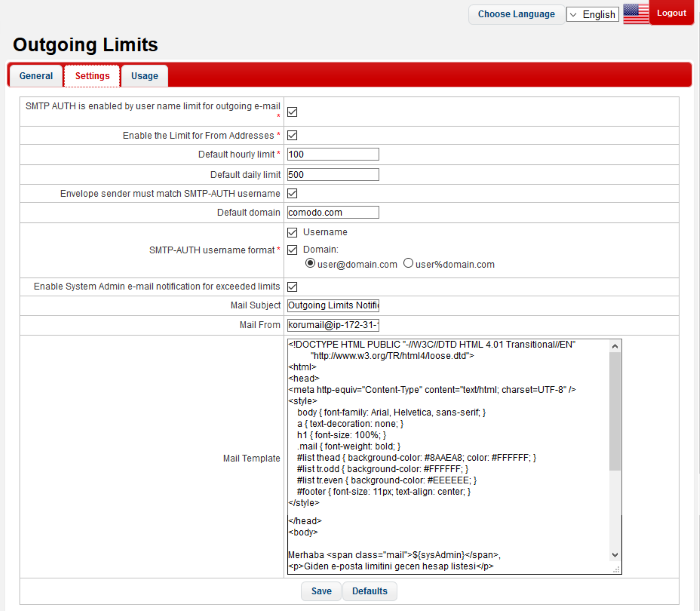
Task: Click the Mail Subject field
Action: [333, 305]
